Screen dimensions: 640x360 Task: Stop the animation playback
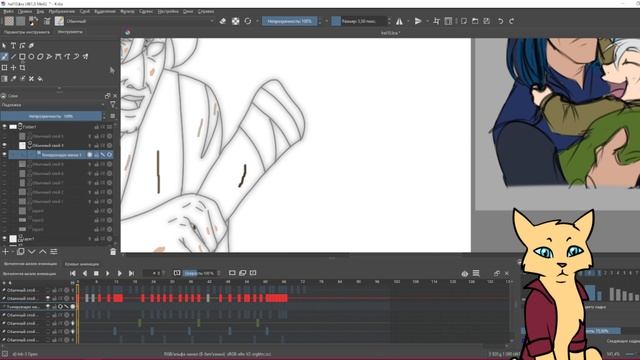click(x=96, y=273)
